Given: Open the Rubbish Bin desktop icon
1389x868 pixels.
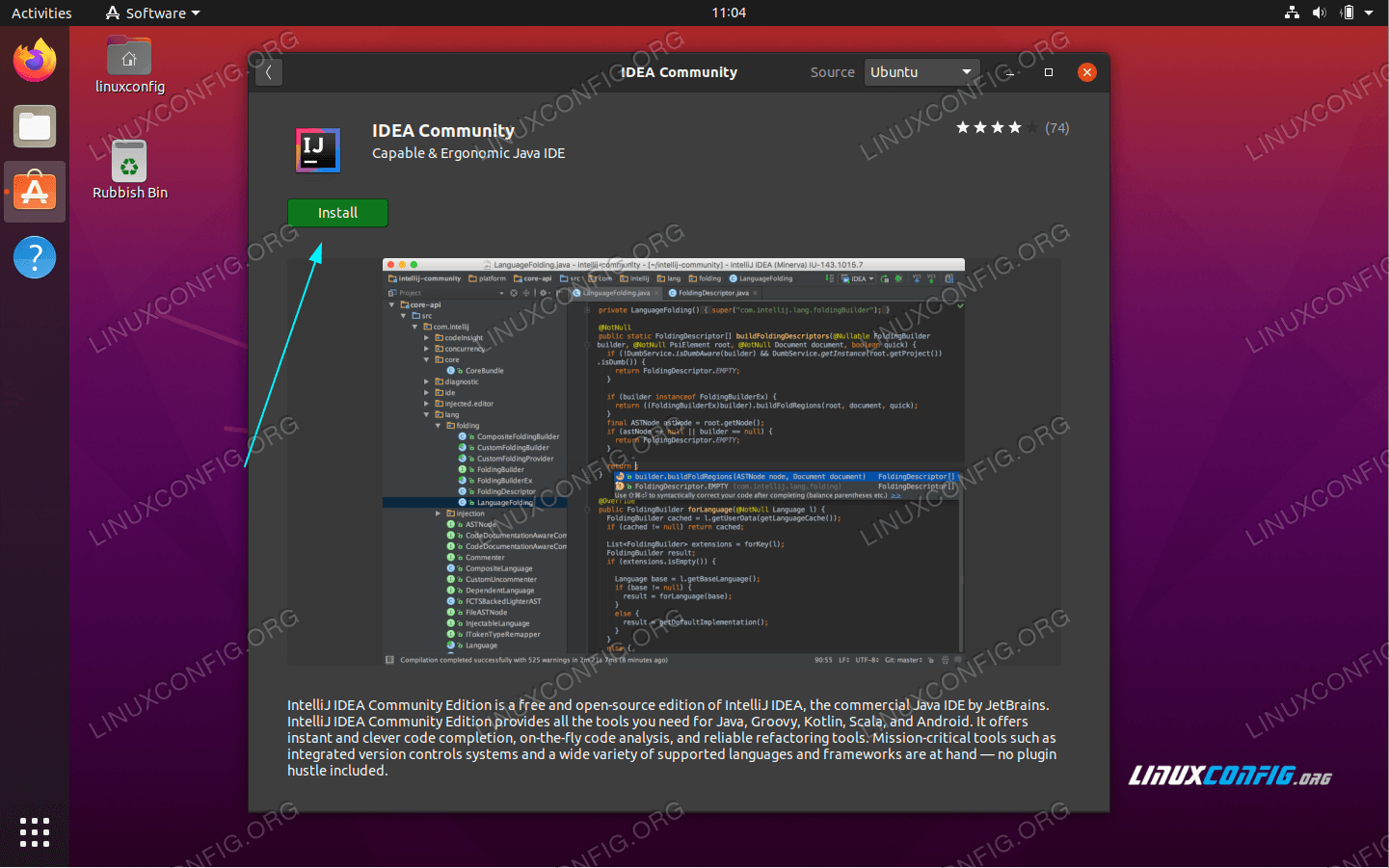Looking at the screenshot, I should [x=129, y=171].
